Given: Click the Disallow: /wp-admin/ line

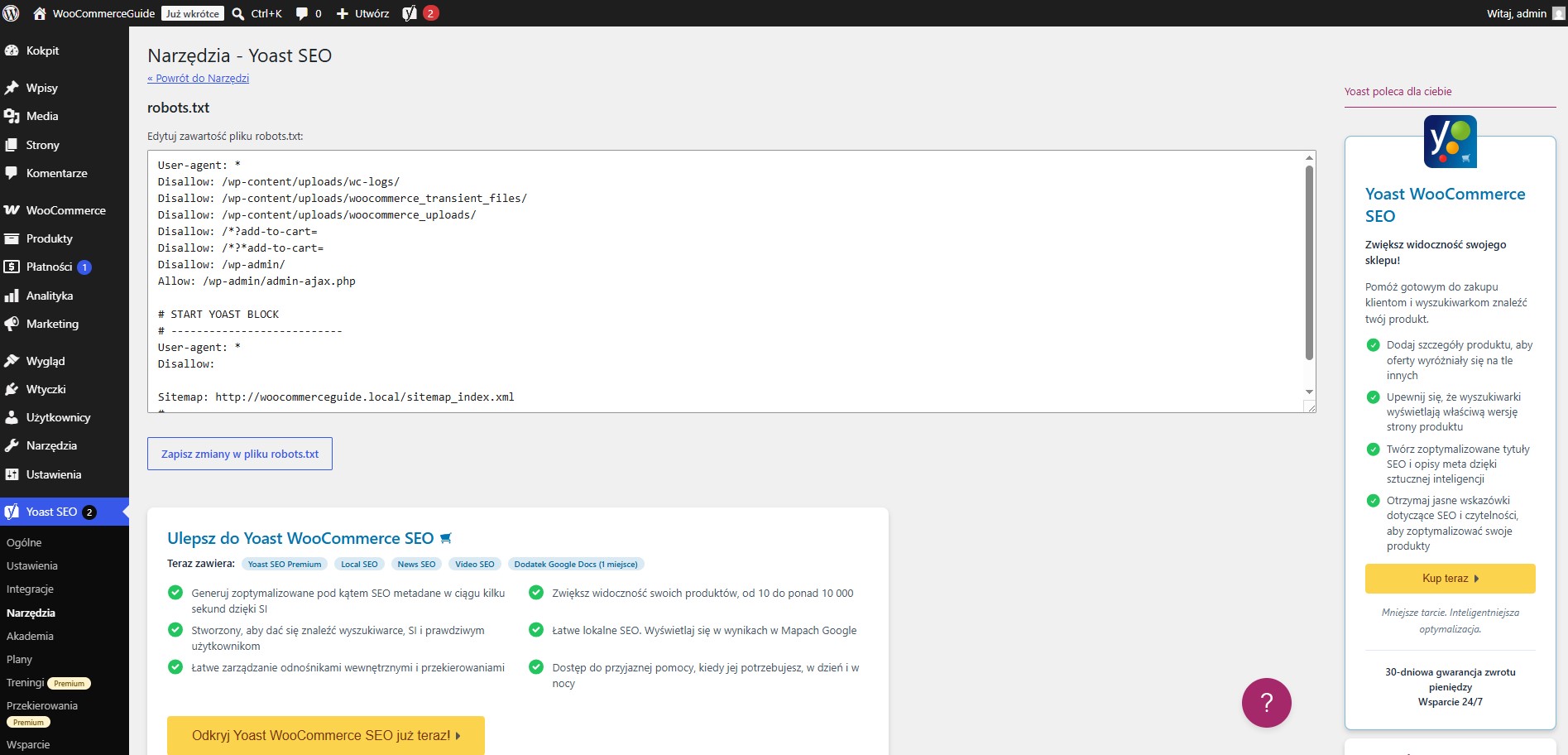Looking at the screenshot, I should click(221, 264).
